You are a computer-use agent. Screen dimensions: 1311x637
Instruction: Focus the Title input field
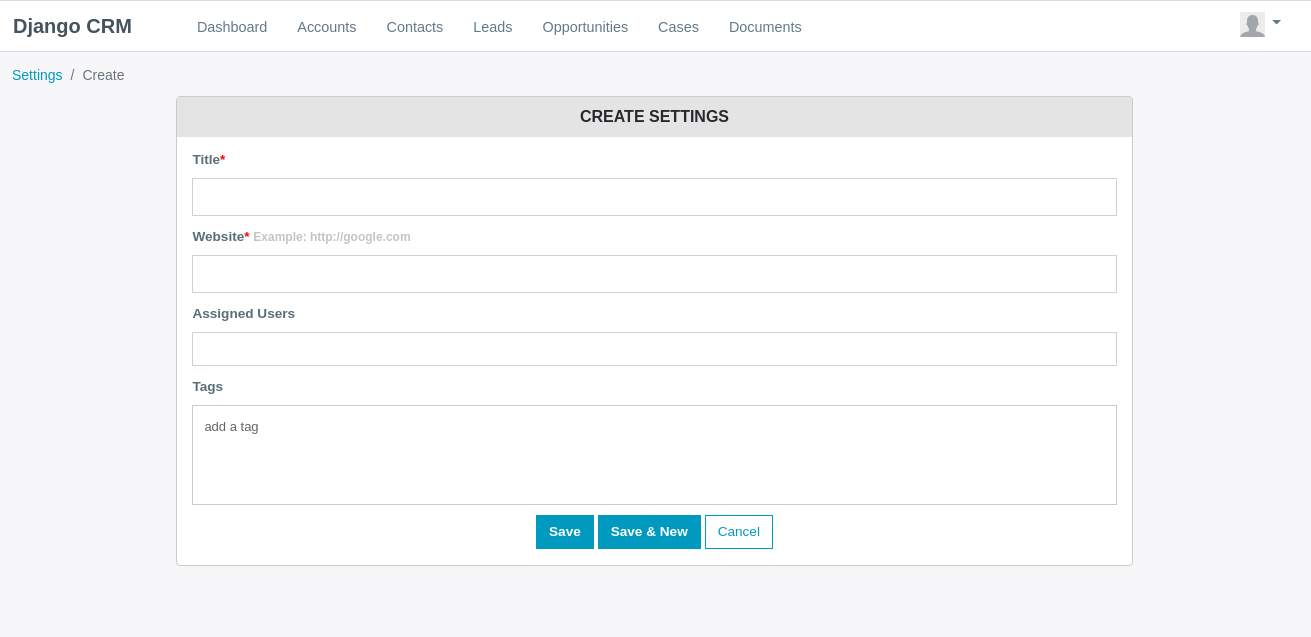[654, 197]
